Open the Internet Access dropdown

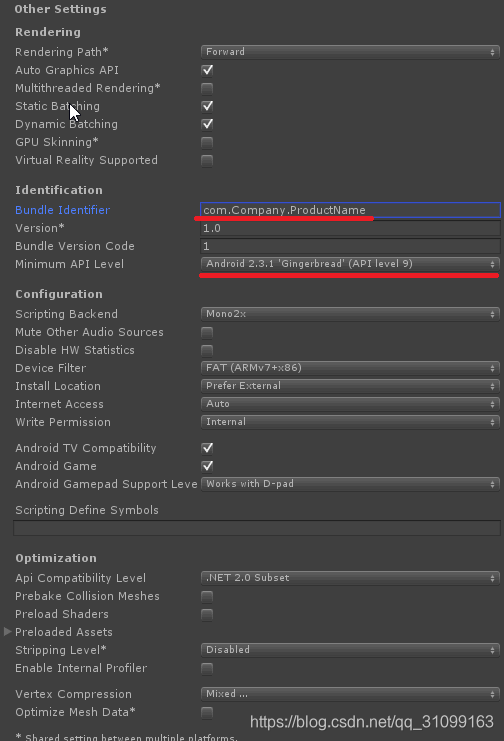(350, 404)
